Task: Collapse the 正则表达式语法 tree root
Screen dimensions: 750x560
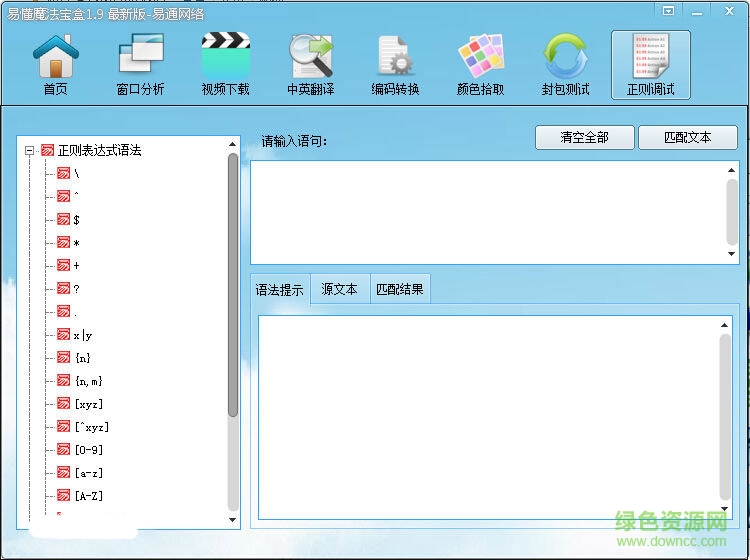Action: click(x=30, y=151)
